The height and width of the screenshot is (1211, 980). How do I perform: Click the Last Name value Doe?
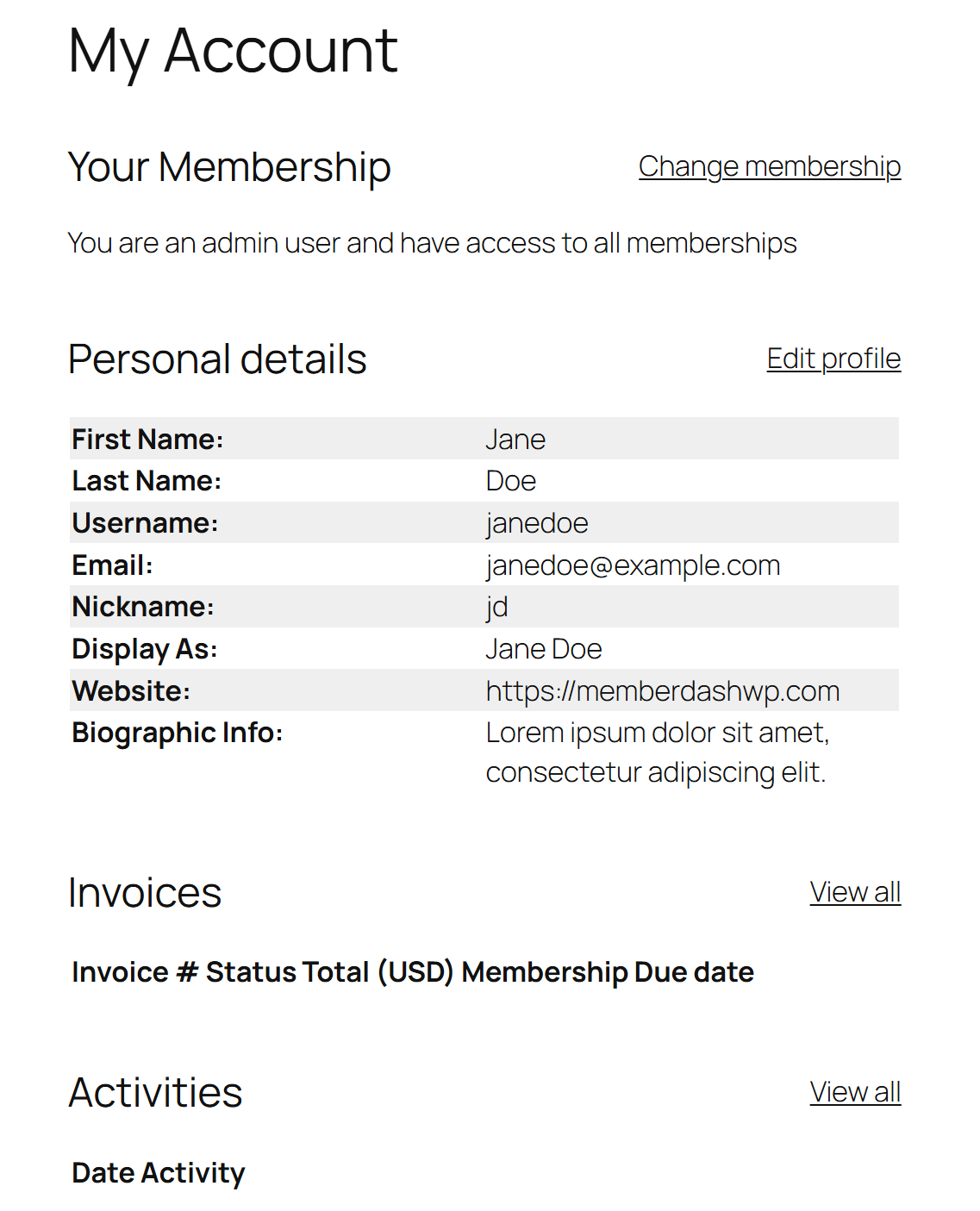511,481
